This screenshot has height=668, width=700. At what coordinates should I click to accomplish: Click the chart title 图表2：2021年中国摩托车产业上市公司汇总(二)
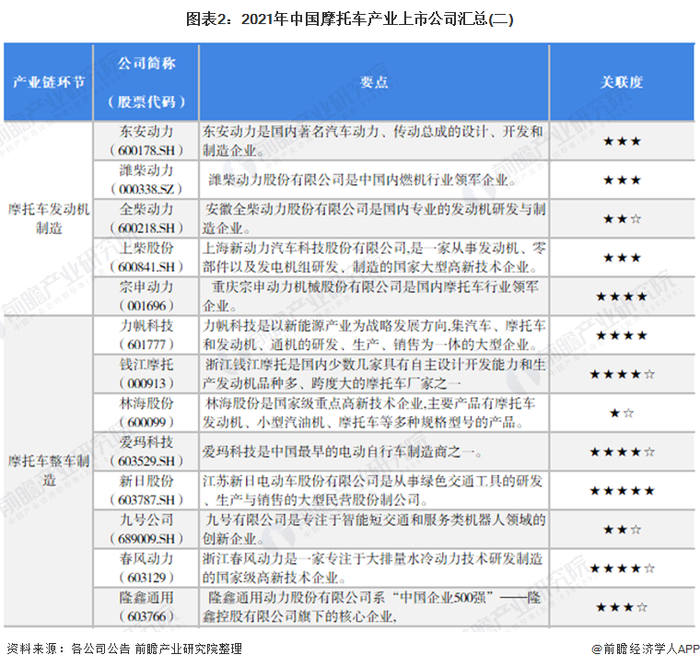(x=350, y=19)
